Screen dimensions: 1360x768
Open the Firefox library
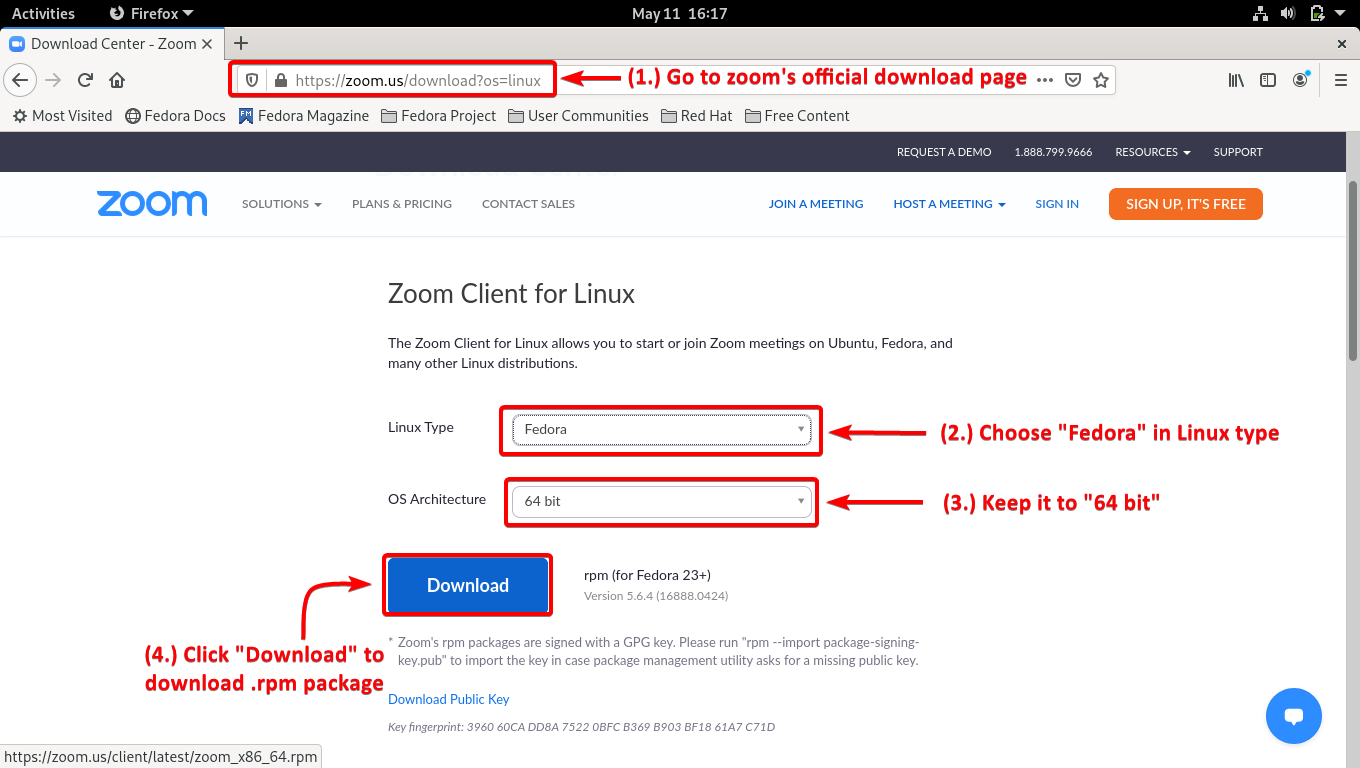click(1235, 79)
